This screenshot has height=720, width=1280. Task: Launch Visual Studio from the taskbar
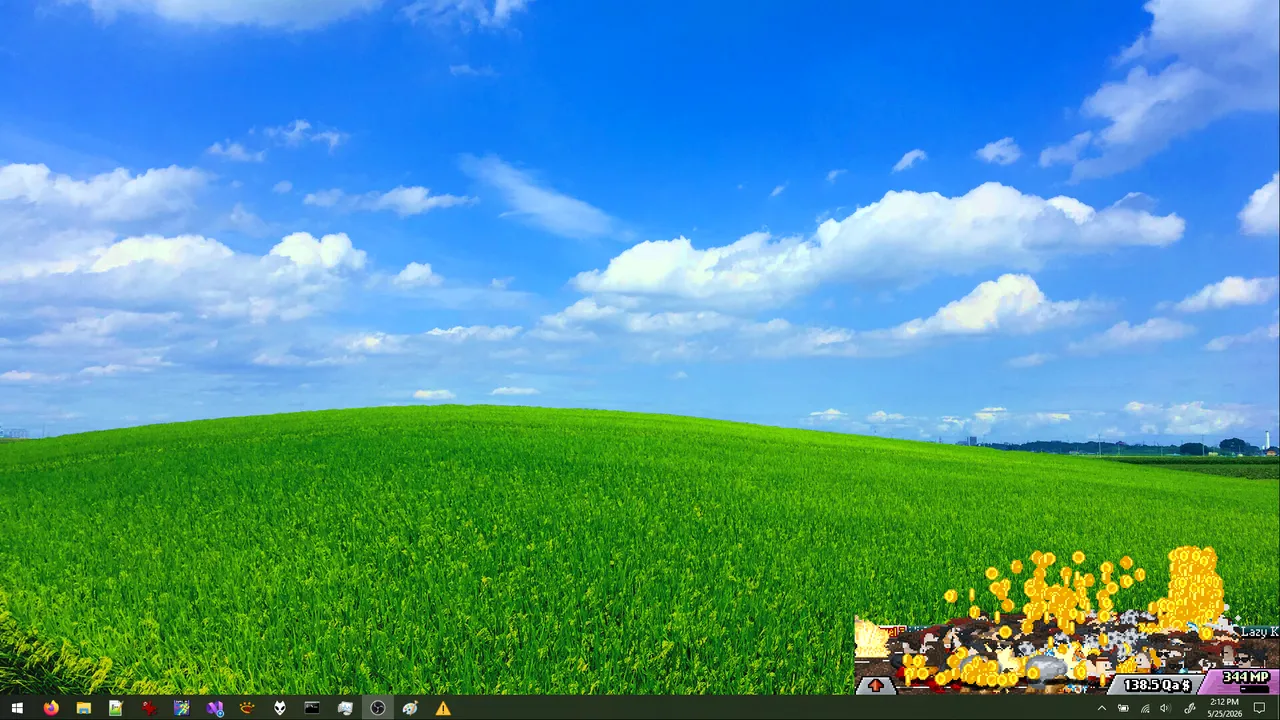point(214,708)
